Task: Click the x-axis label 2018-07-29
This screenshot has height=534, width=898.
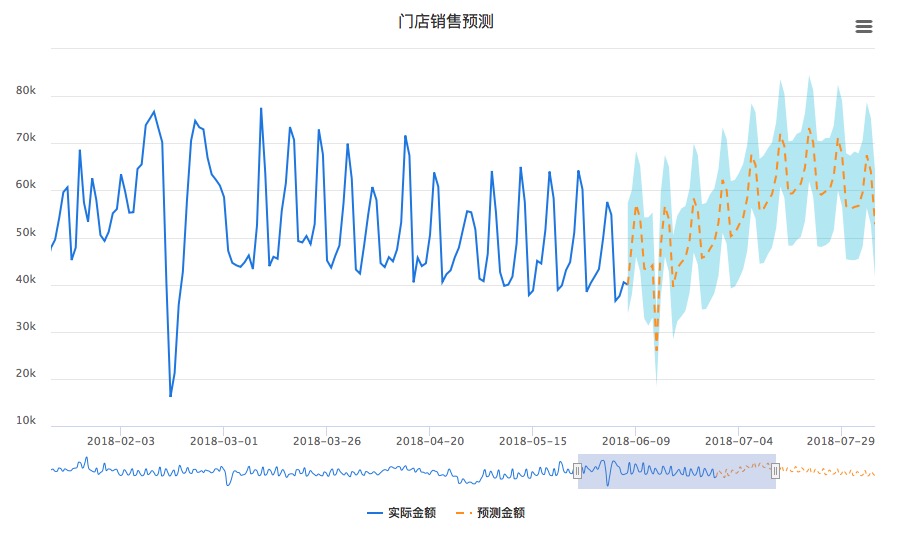Action: click(x=841, y=441)
